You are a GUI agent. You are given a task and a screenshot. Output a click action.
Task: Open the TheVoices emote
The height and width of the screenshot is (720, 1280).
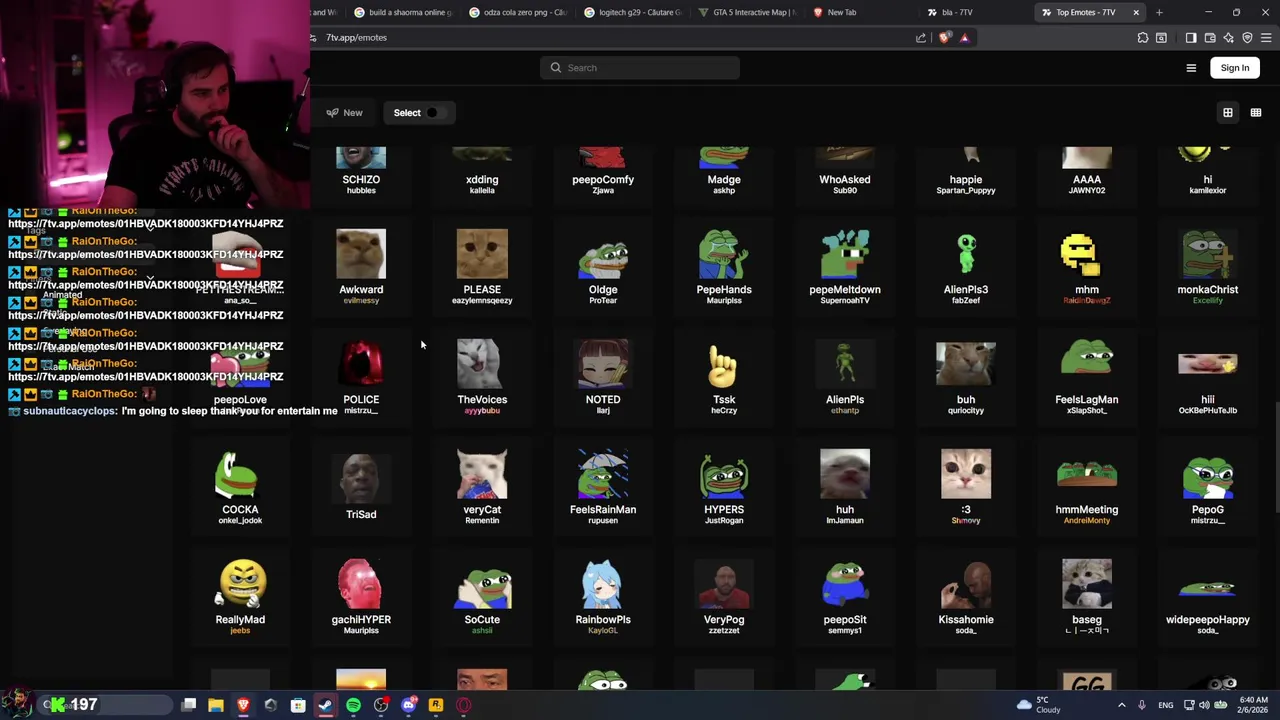(x=482, y=376)
